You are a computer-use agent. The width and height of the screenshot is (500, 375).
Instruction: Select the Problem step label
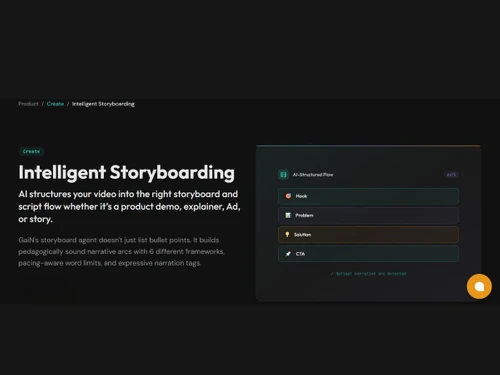(304, 215)
